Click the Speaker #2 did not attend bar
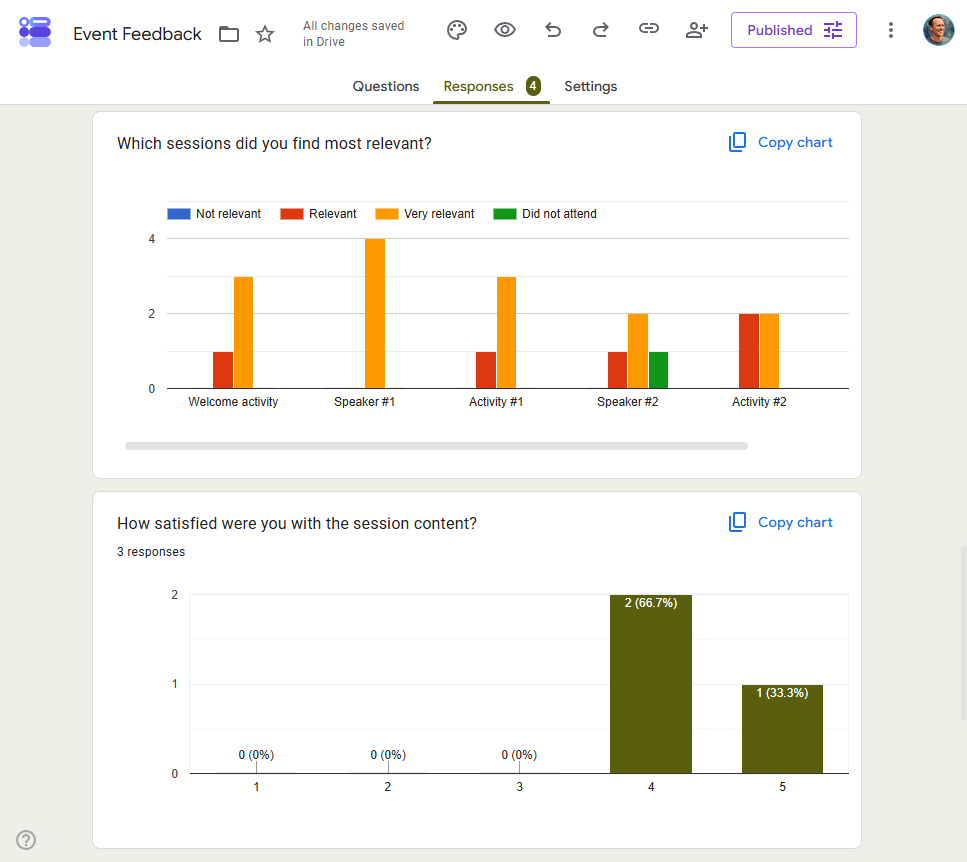The height and width of the screenshot is (862, 967). (659, 370)
